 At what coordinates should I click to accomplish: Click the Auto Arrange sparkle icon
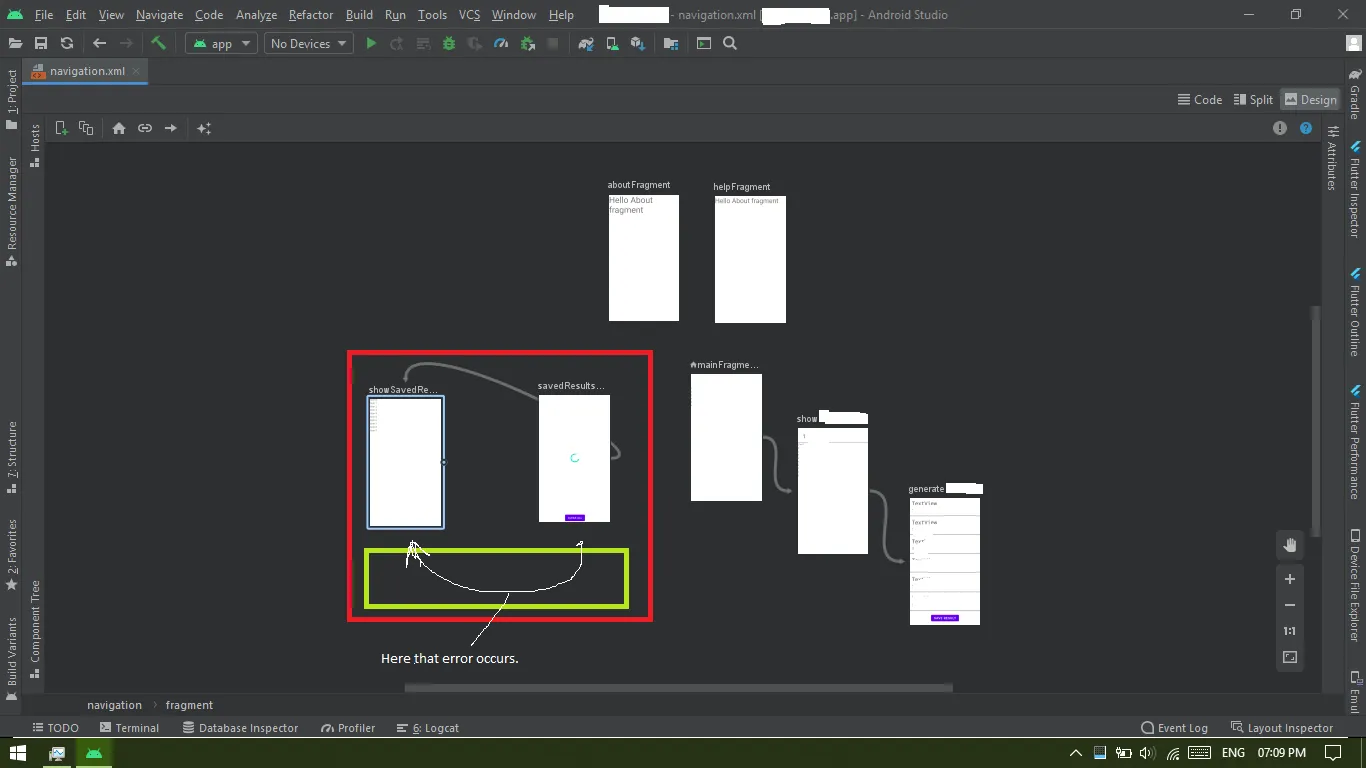[204, 128]
